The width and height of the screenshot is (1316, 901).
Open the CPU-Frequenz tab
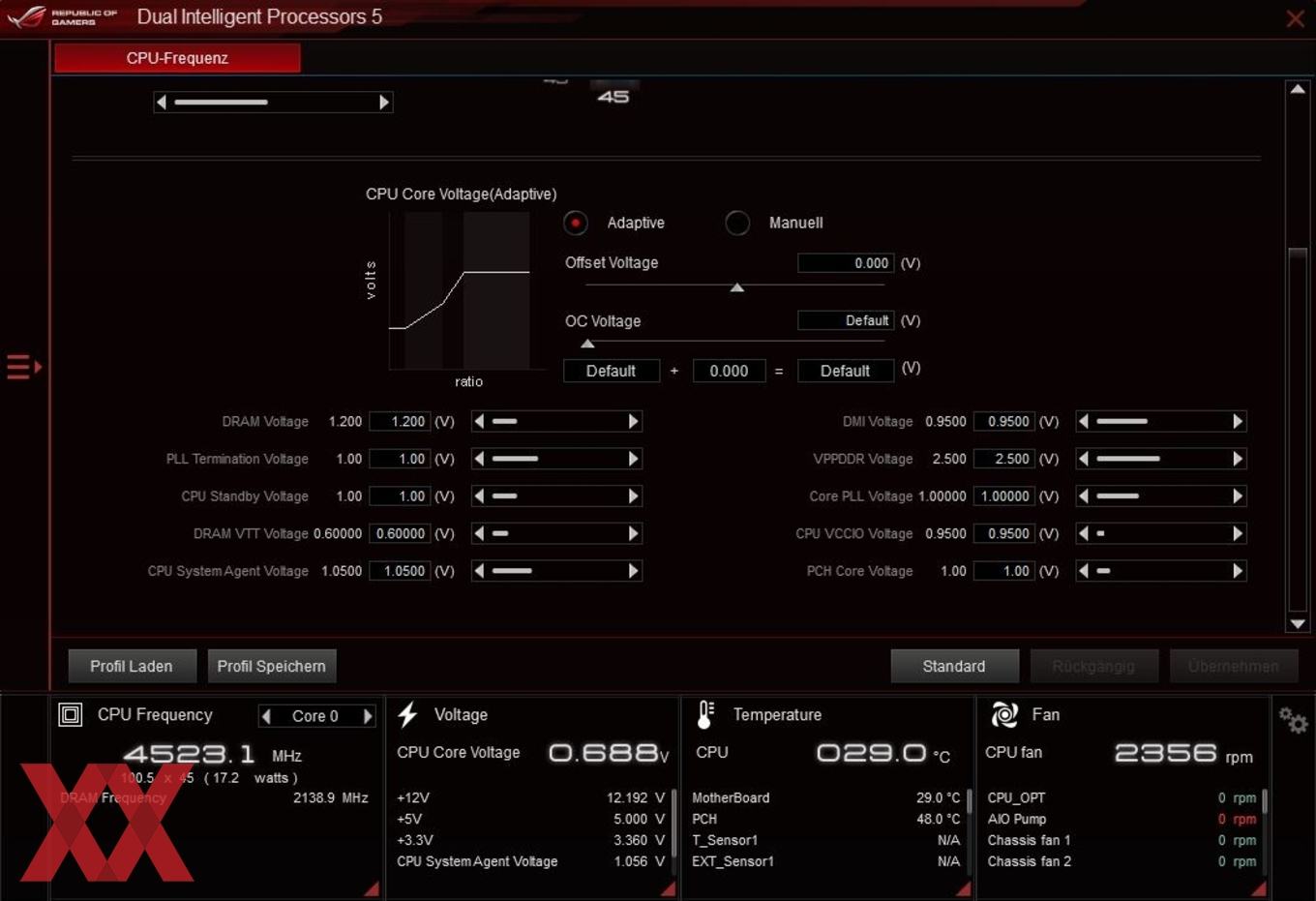pyautogui.click(x=177, y=58)
